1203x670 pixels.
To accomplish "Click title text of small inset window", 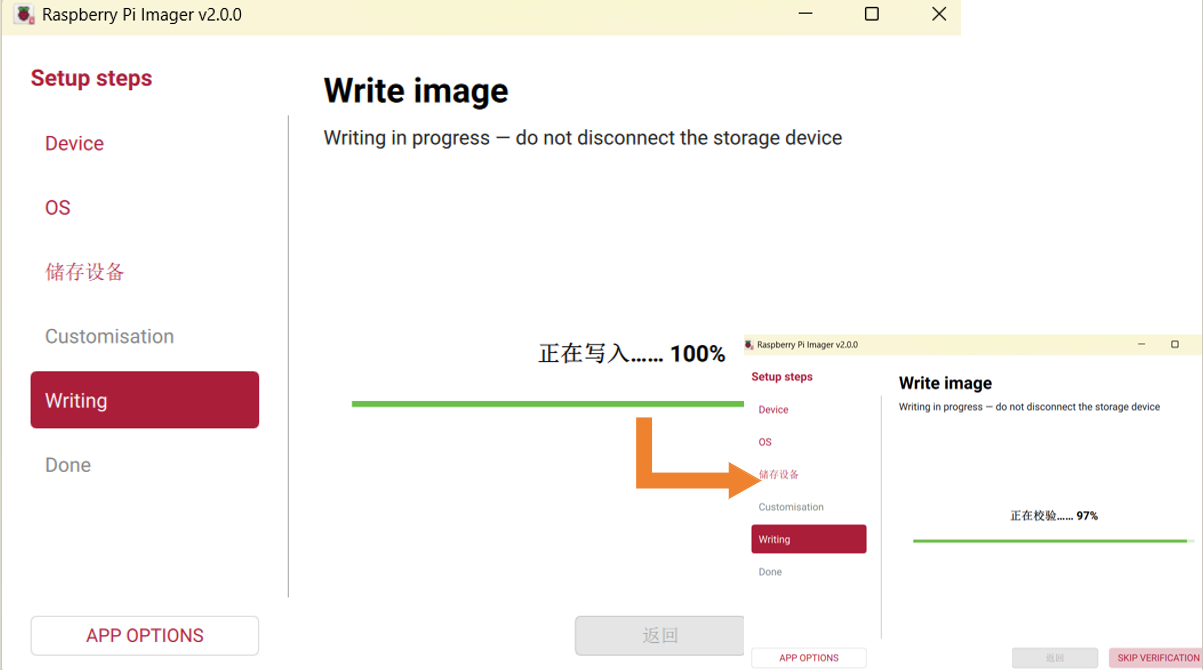I will pyautogui.click(x=807, y=345).
